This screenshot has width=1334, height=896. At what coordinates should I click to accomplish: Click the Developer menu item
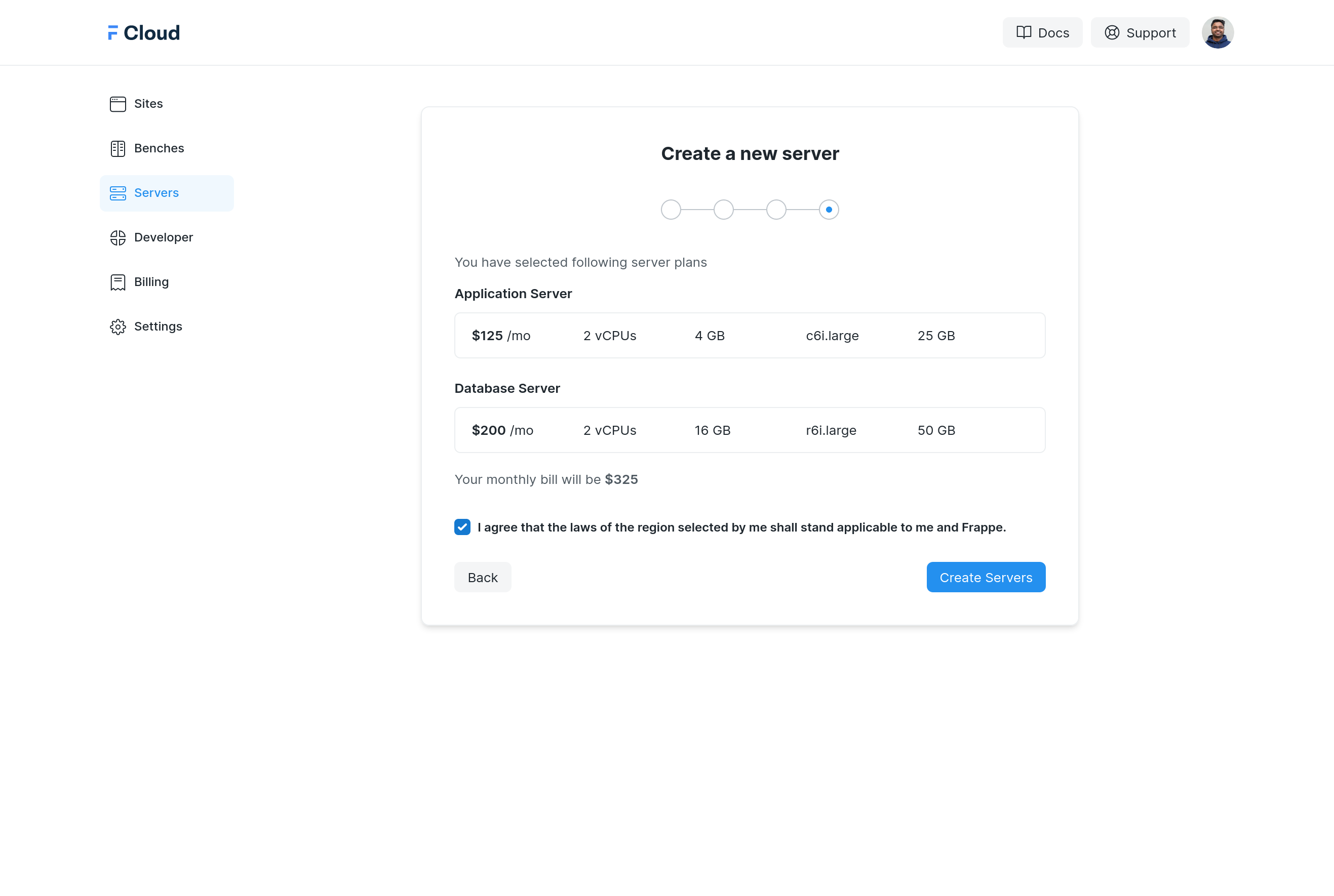164,237
